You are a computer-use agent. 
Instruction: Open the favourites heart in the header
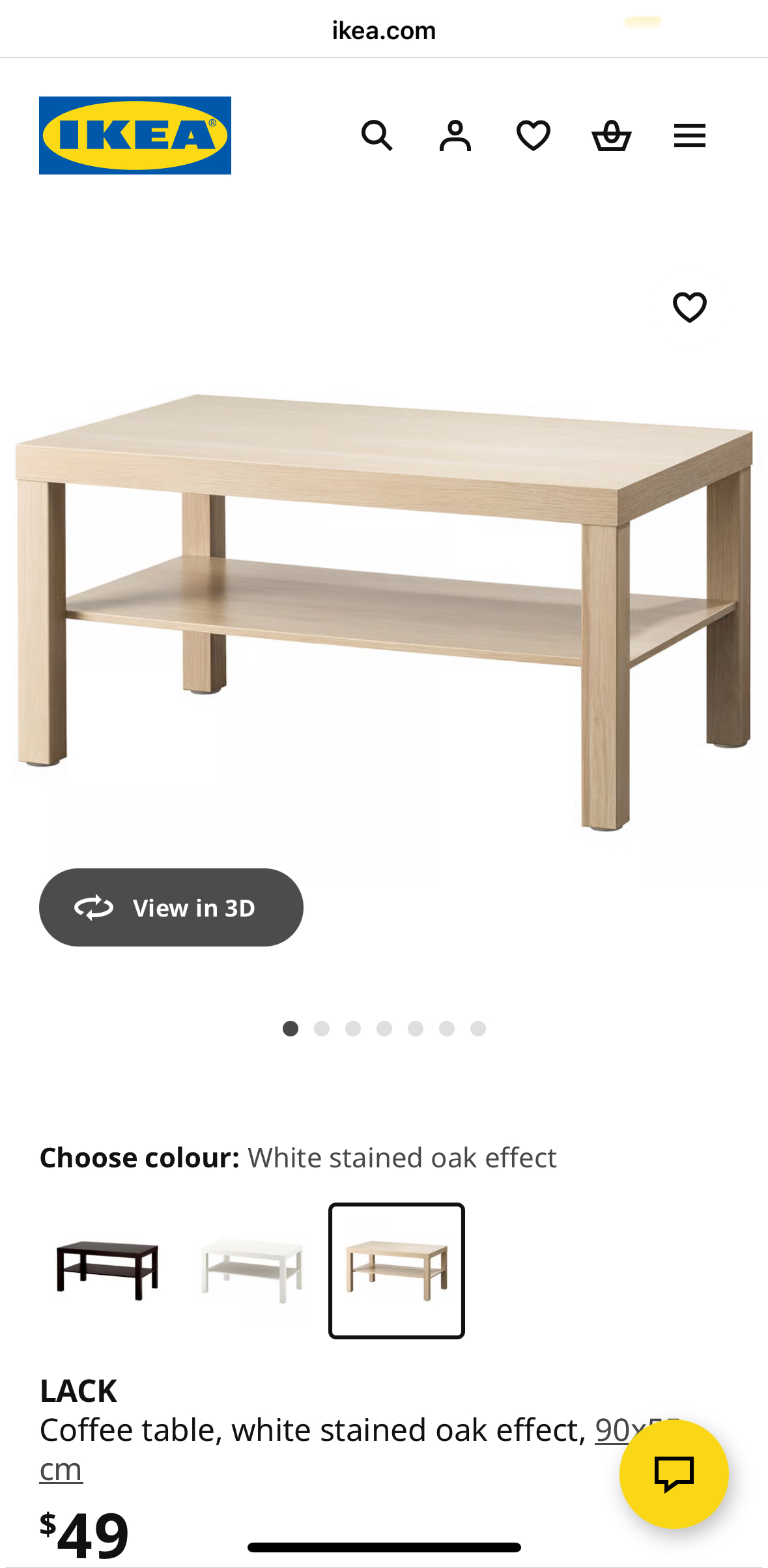533,135
